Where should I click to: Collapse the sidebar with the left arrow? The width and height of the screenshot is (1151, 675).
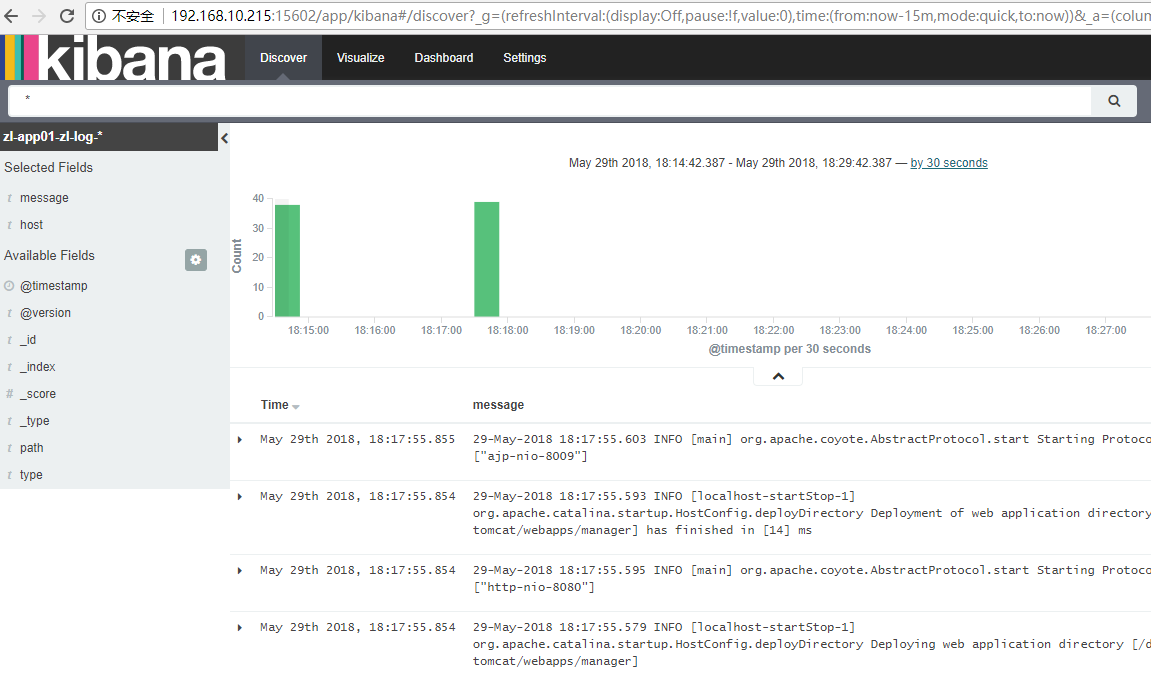click(224, 138)
